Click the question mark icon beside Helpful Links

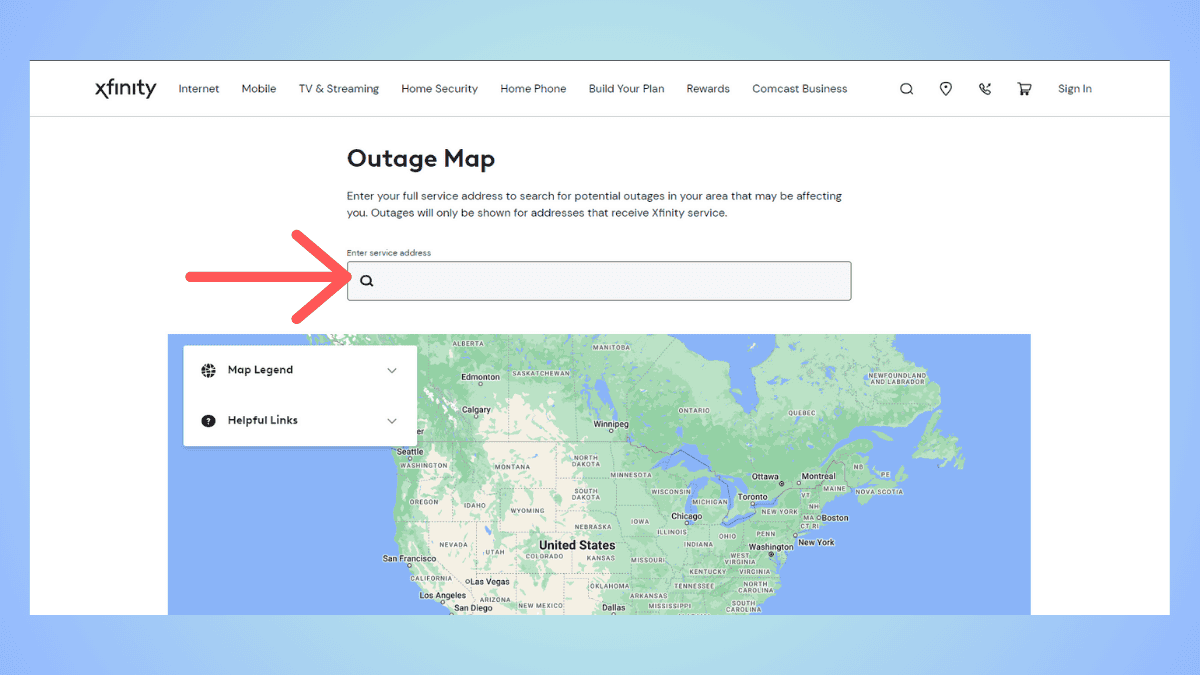pyautogui.click(x=208, y=420)
